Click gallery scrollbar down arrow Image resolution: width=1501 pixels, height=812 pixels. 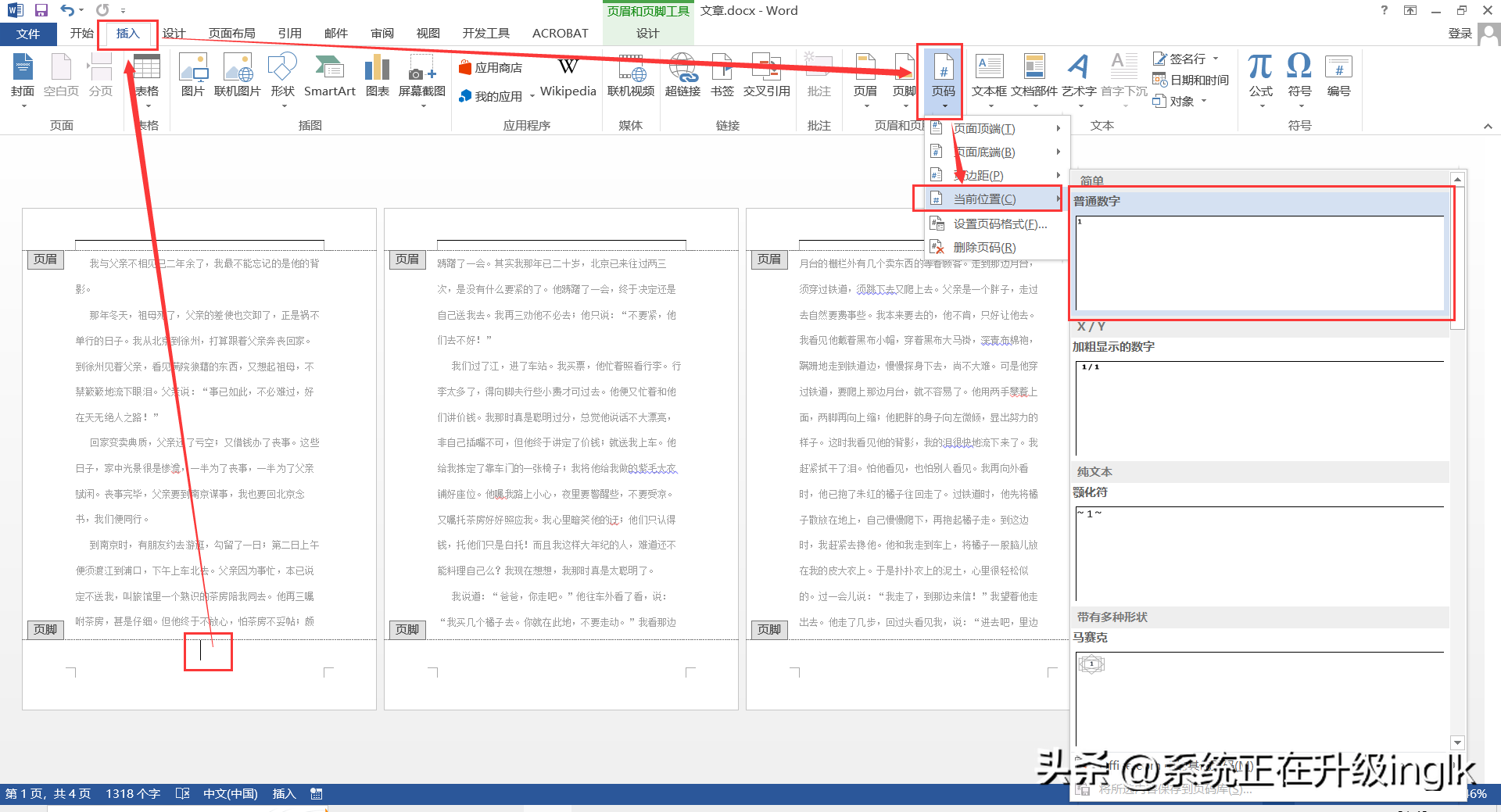point(1456,742)
